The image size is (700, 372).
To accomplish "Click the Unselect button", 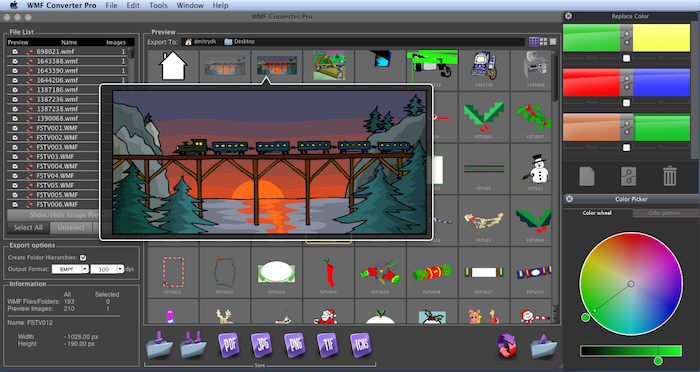I will pyautogui.click(x=71, y=227).
